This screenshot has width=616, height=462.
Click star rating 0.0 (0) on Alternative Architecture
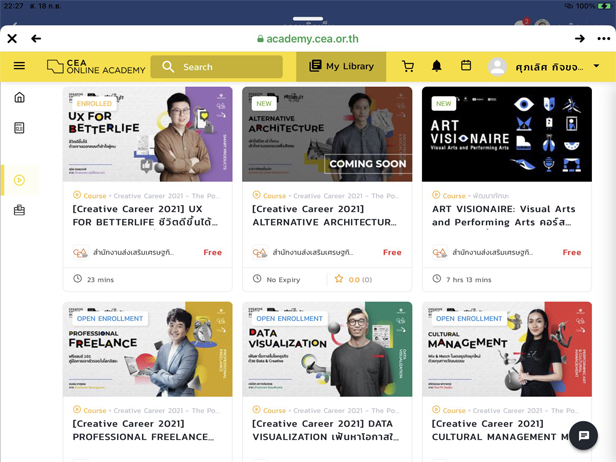point(353,279)
